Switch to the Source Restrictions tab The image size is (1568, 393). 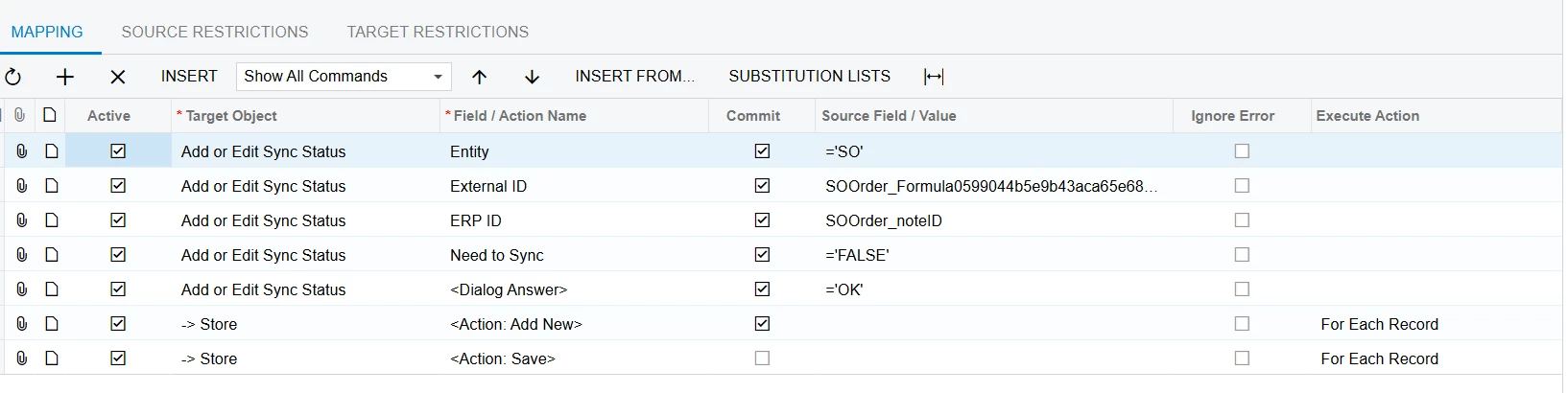click(215, 32)
